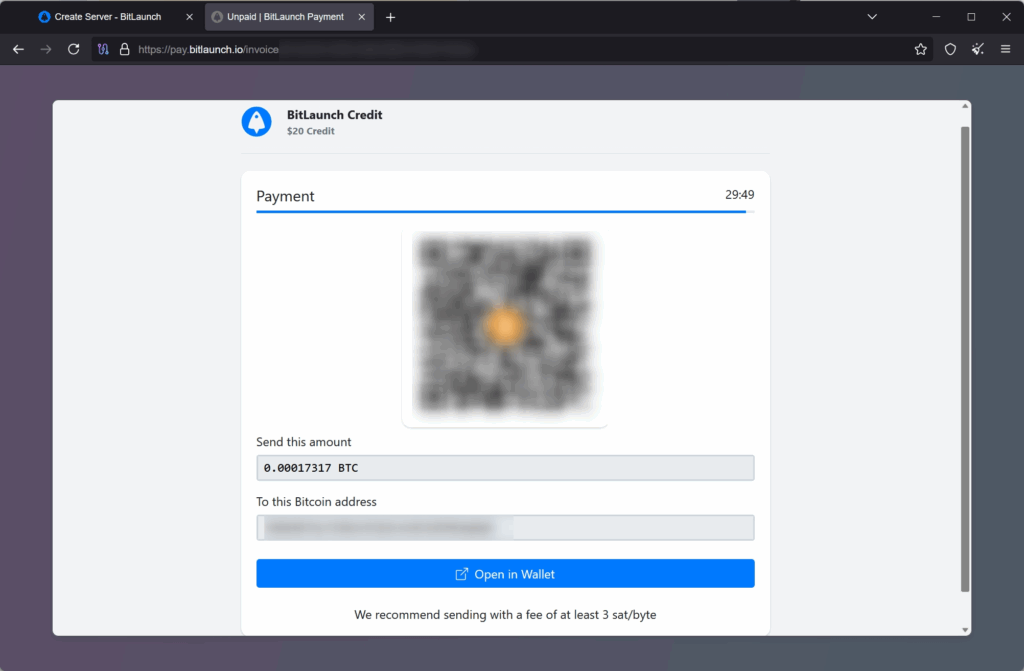Click the 29:49 countdown timer
This screenshot has width=1024, height=671.
739,195
